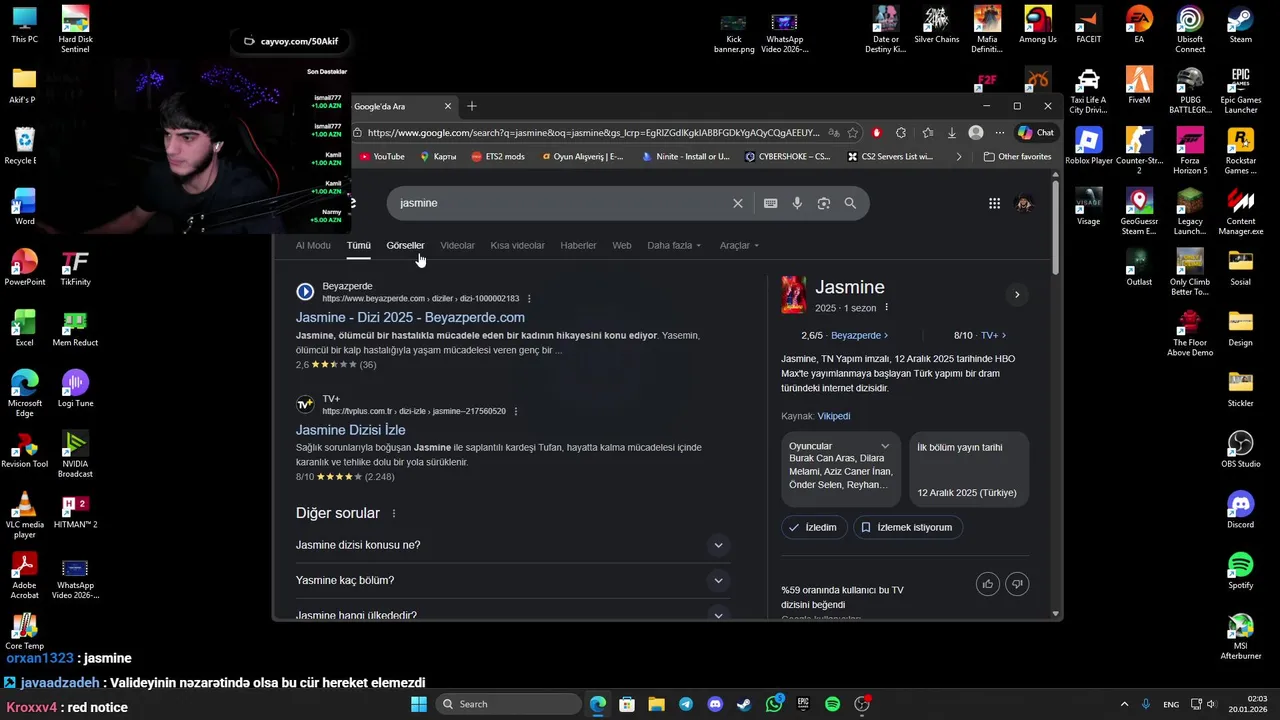Open the Google account avatar
Screen dimensions: 1280x720
tap(1024, 203)
